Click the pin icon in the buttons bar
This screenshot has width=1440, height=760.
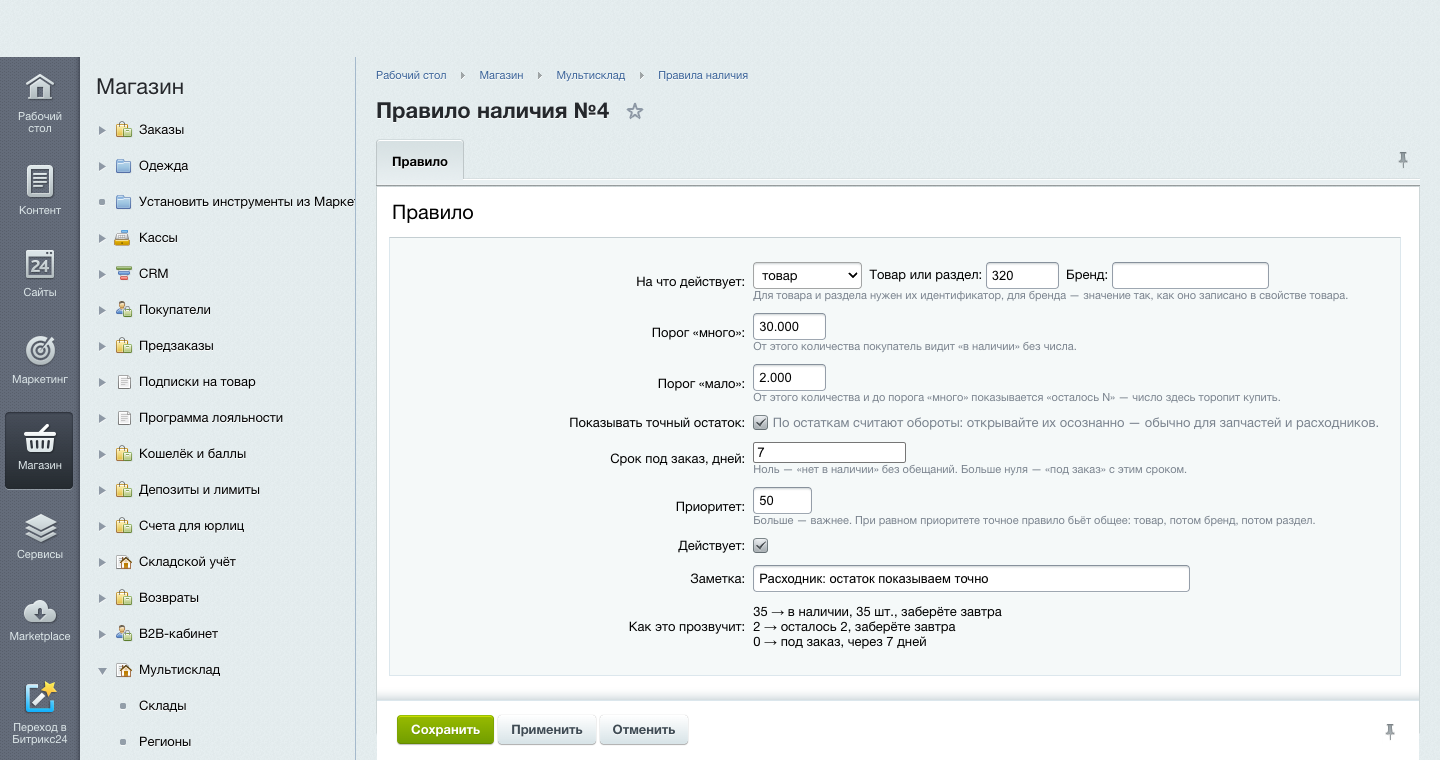pyautogui.click(x=1390, y=732)
